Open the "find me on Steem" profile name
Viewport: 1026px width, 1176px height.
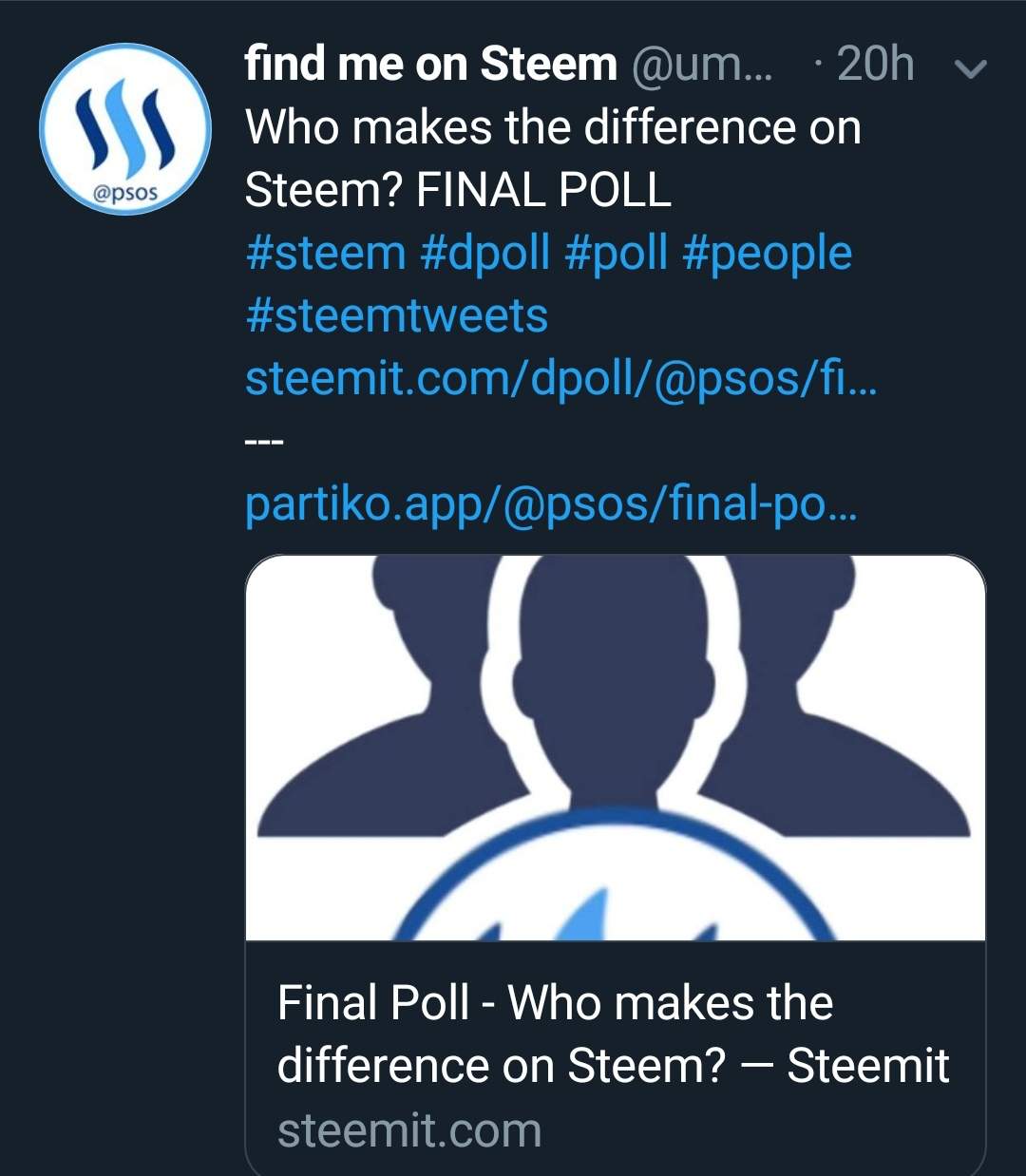tap(430, 65)
